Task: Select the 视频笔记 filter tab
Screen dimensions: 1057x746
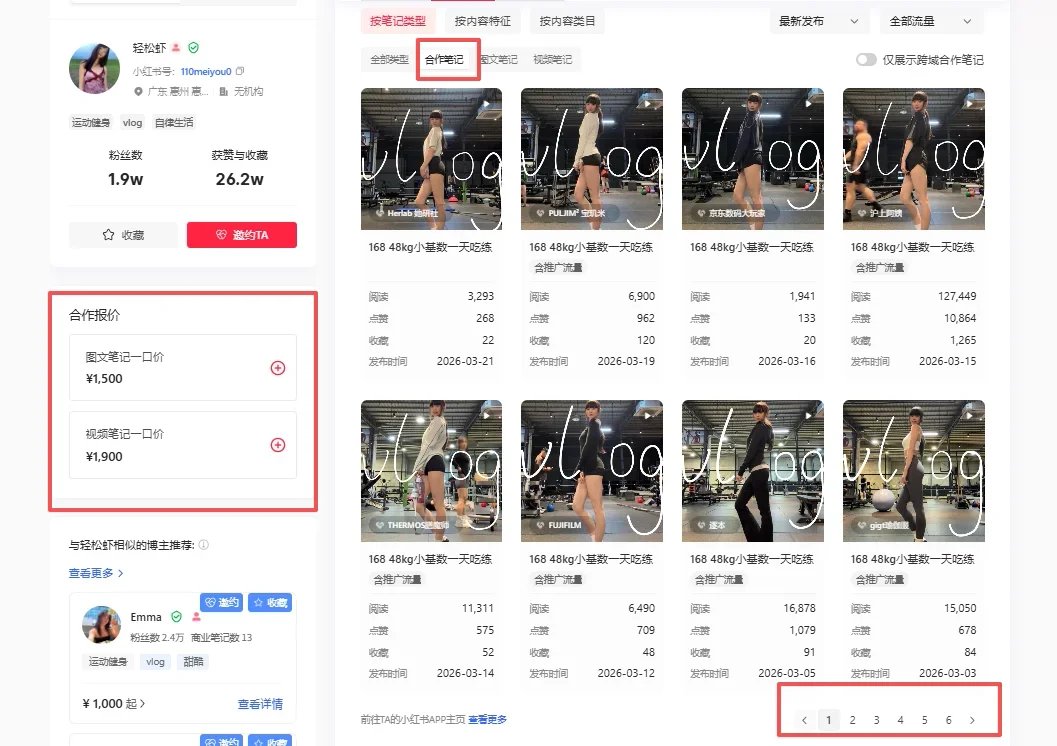Action: pyautogui.click(x=553, y=59)
